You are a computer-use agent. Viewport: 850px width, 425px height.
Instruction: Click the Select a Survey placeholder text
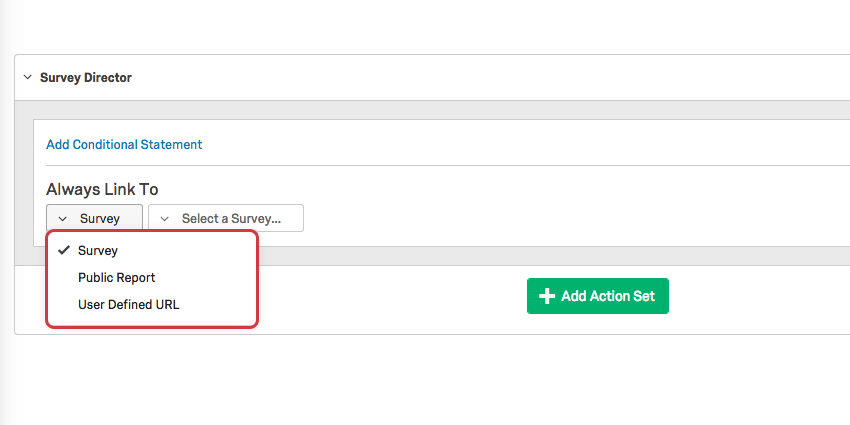coord(231,218)
